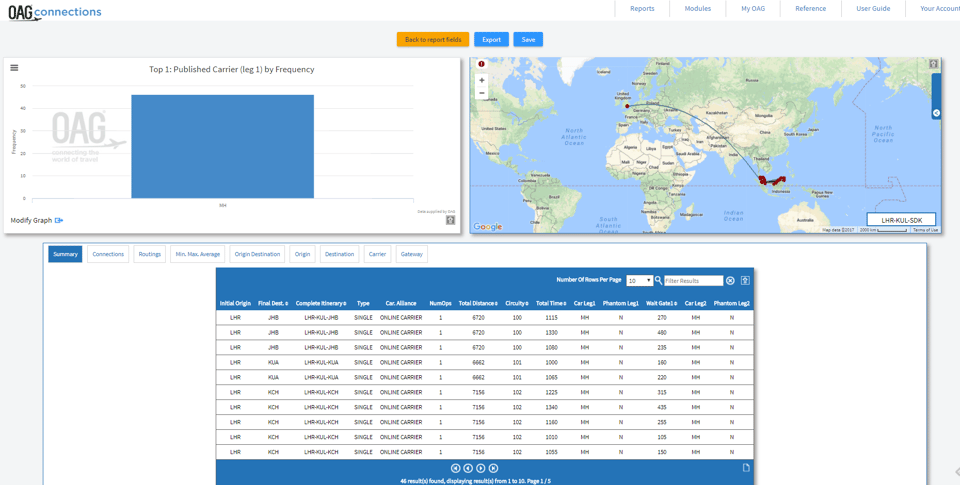Switch to the Routings tab
960x485 pixels.
click(149, 254)
